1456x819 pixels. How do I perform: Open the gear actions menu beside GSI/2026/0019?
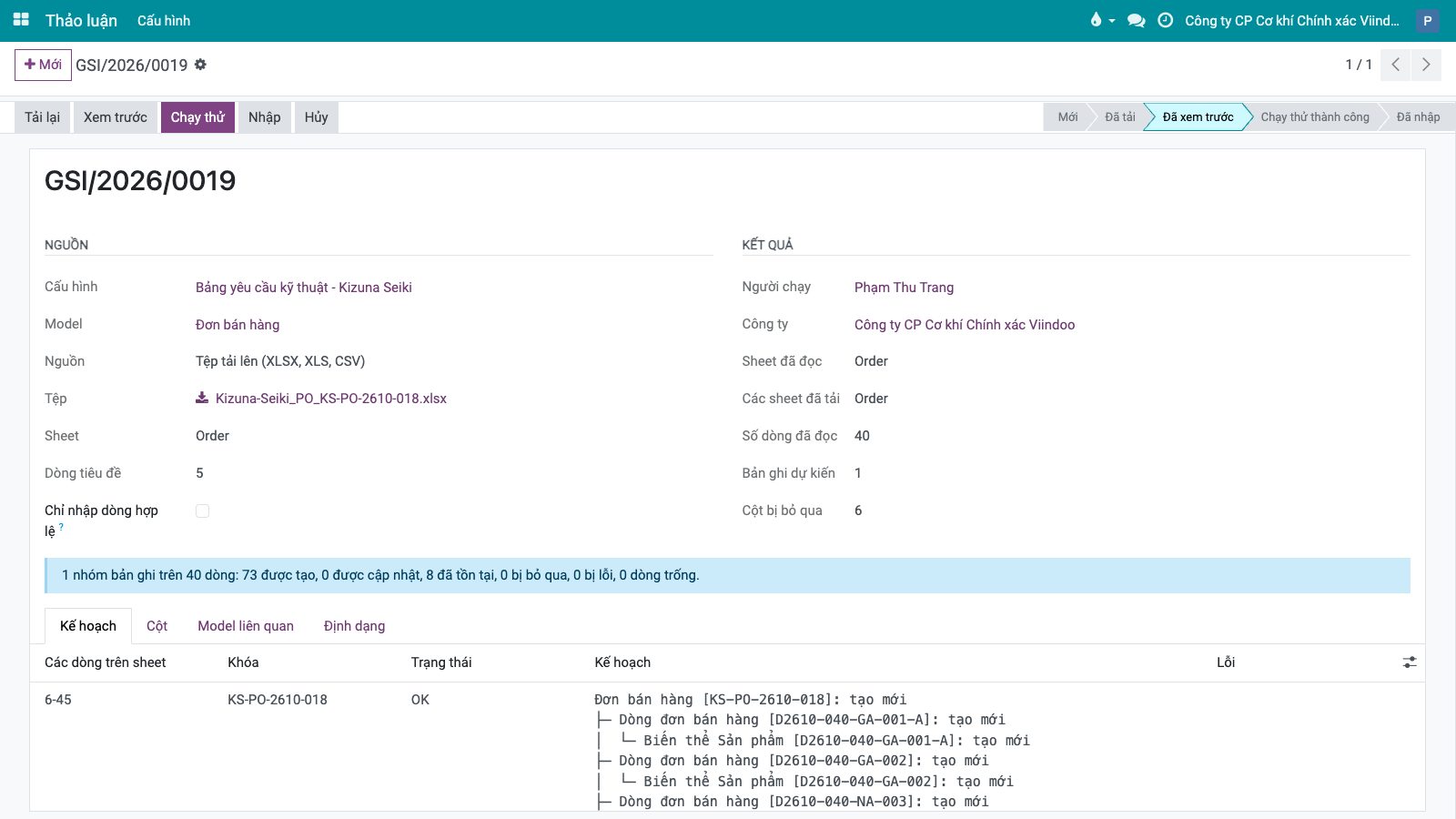[x=200, y=65]
